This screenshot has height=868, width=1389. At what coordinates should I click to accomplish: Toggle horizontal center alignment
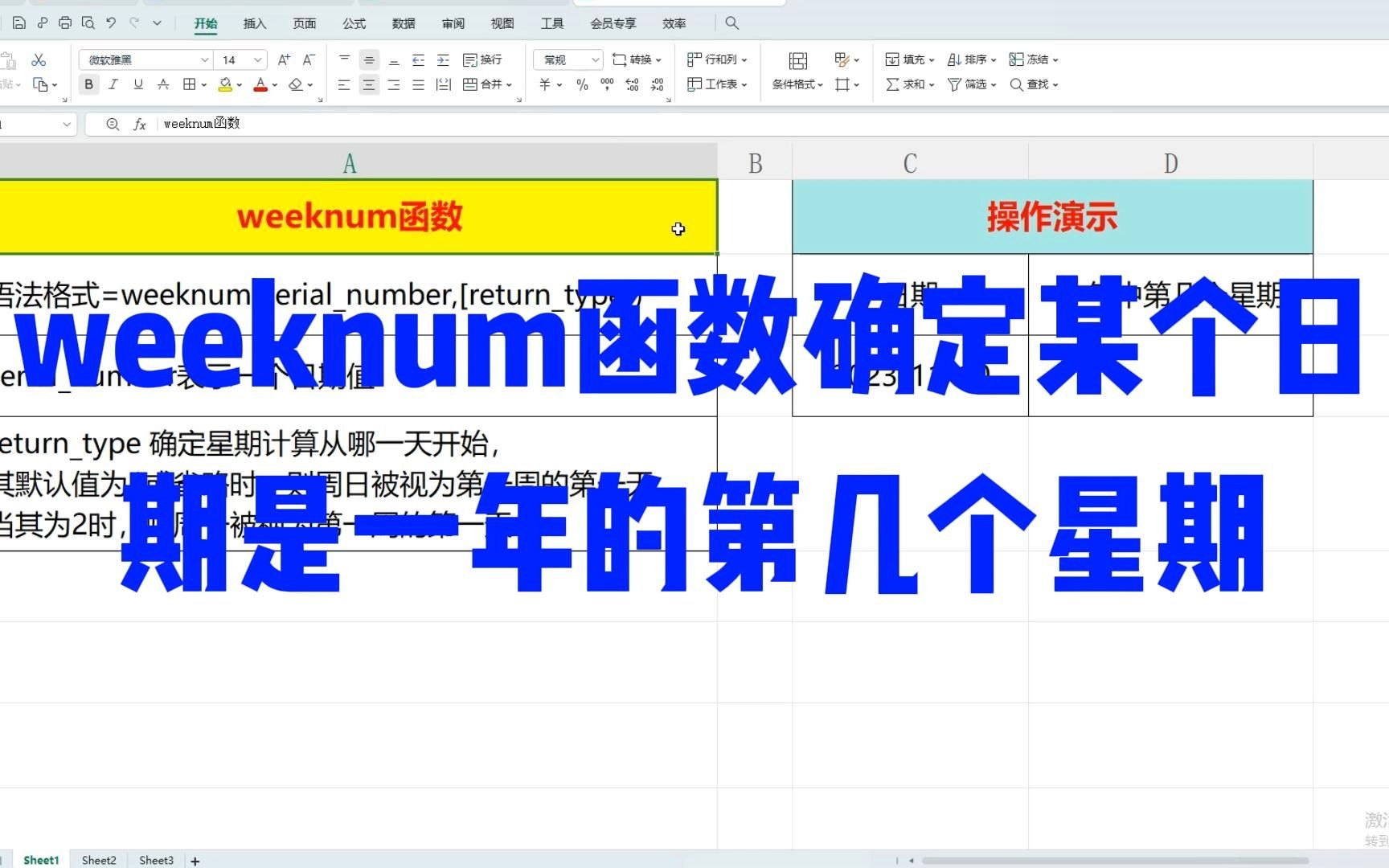click(x=369, y=84)
